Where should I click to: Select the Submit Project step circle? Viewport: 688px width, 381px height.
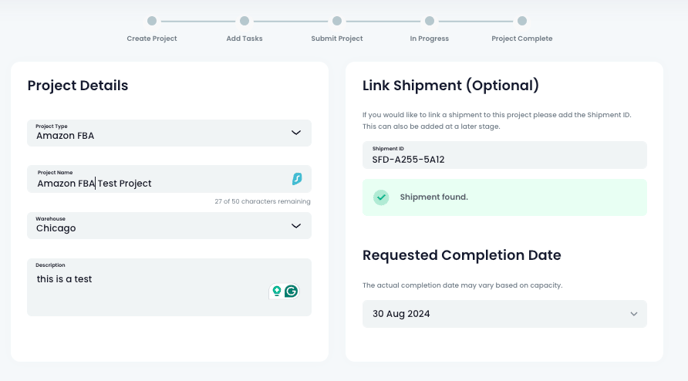[x=337, y=21]
